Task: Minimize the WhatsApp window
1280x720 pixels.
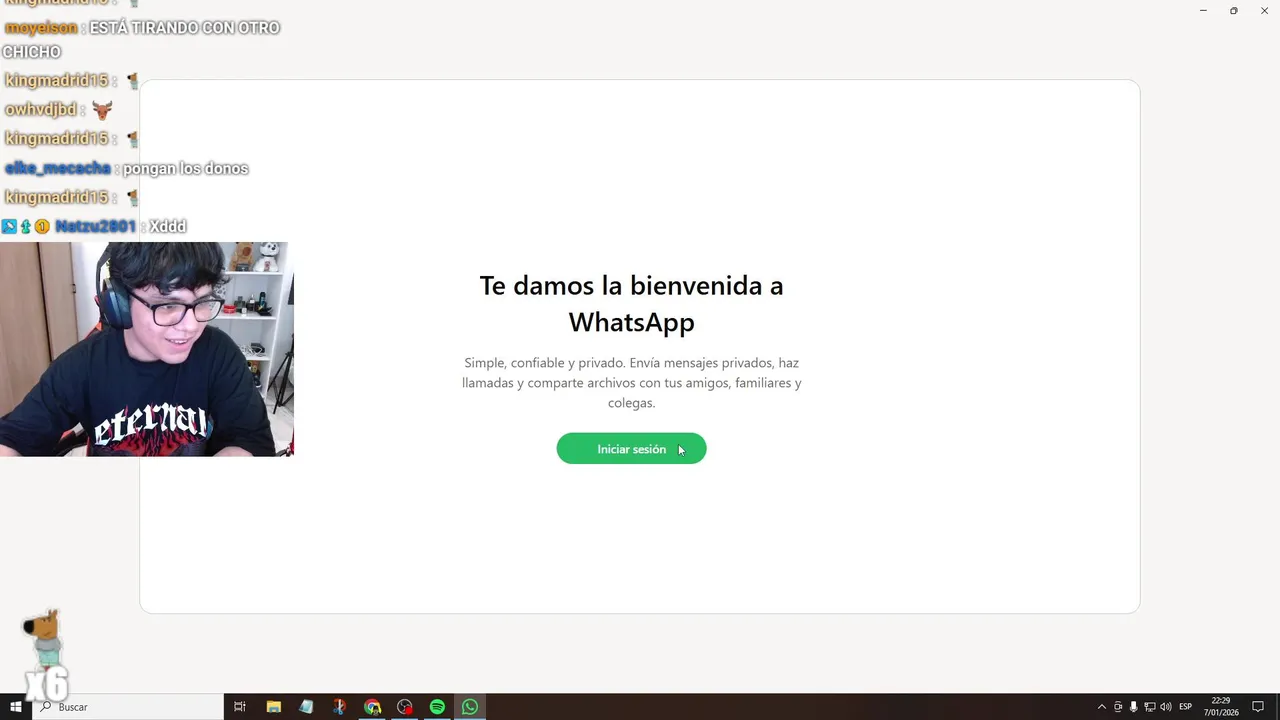Action: tap(1203, 10)
